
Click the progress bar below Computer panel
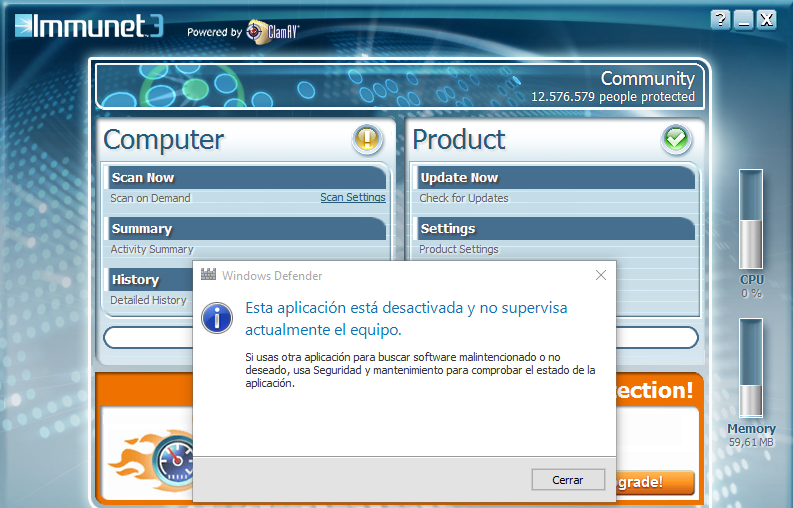(x=148, y=337)
